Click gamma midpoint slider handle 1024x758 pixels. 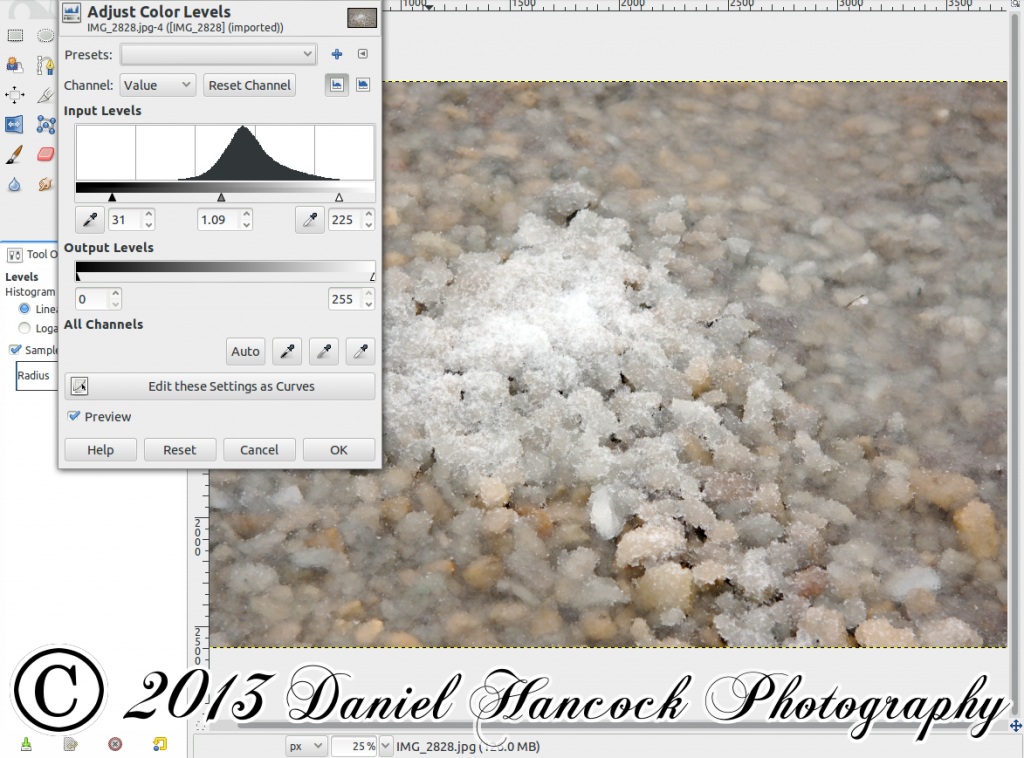pyautogui.click(x=221, y=197)
